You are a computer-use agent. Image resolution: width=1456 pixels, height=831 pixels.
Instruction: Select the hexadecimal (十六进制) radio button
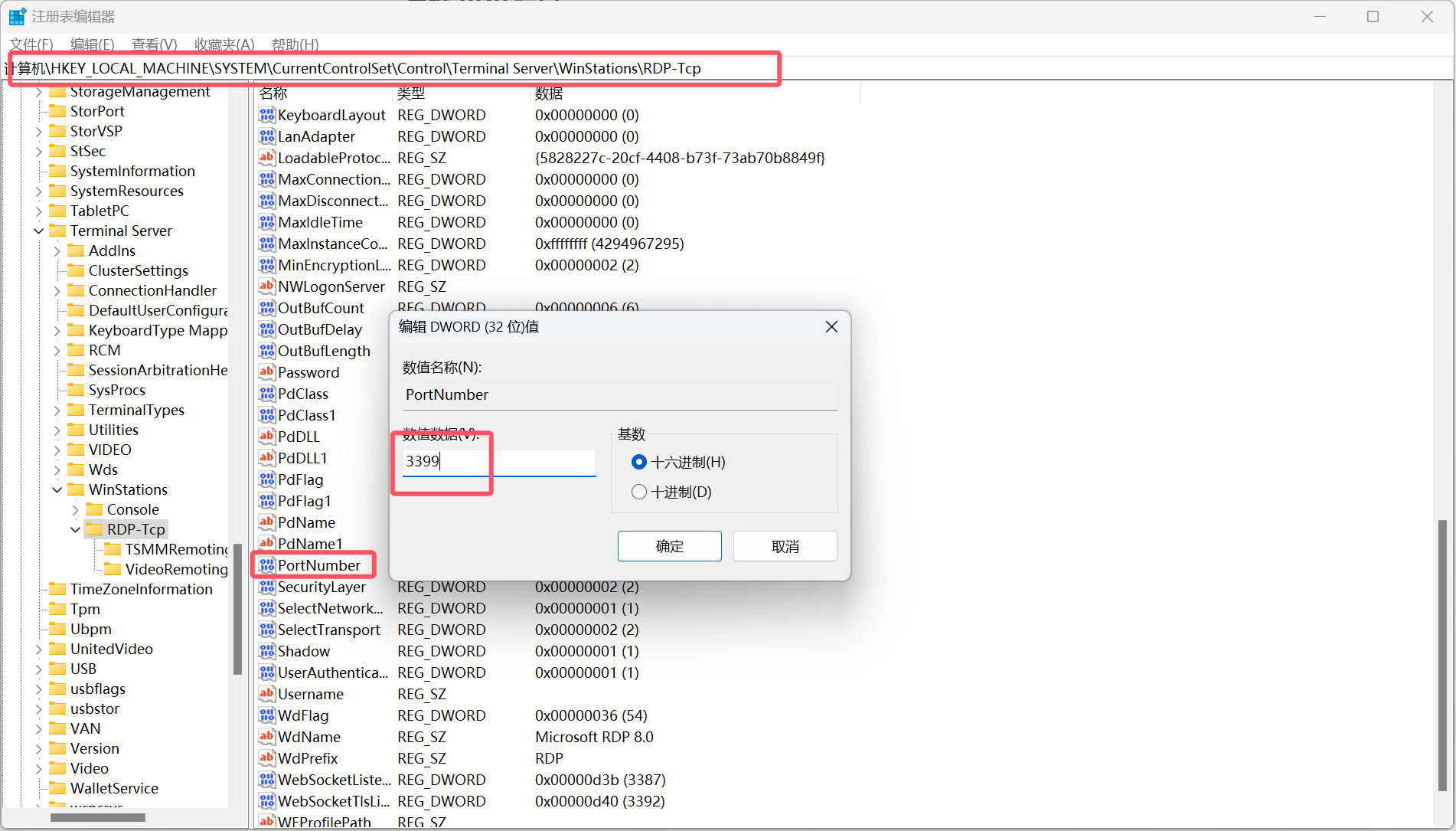point(639,462)
